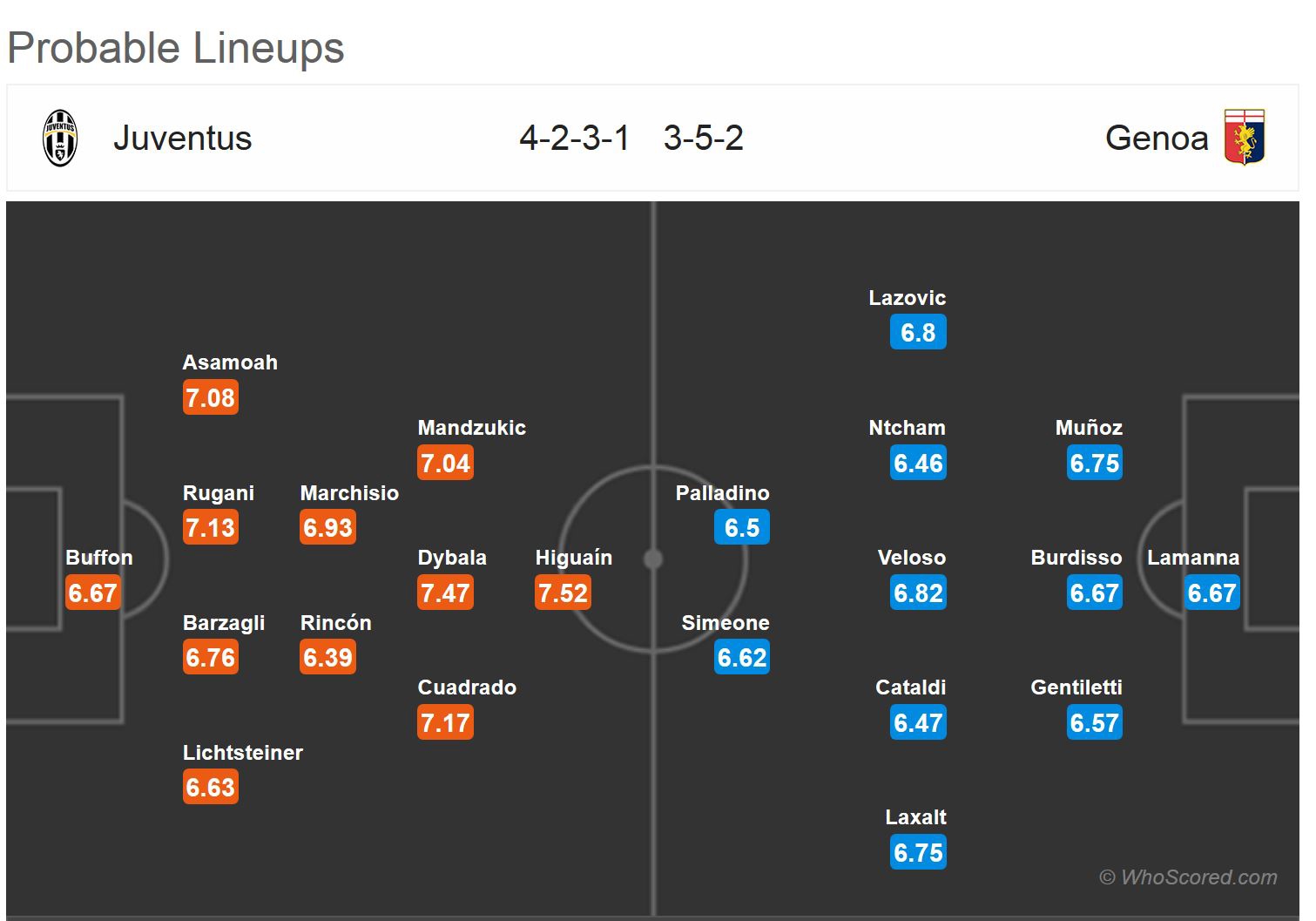Image resolution: width=1316 pixels, height=921 pixels.
Task: Click the Genoa club crest icon
Action: pyautogui.click(x=1244, y=138)
